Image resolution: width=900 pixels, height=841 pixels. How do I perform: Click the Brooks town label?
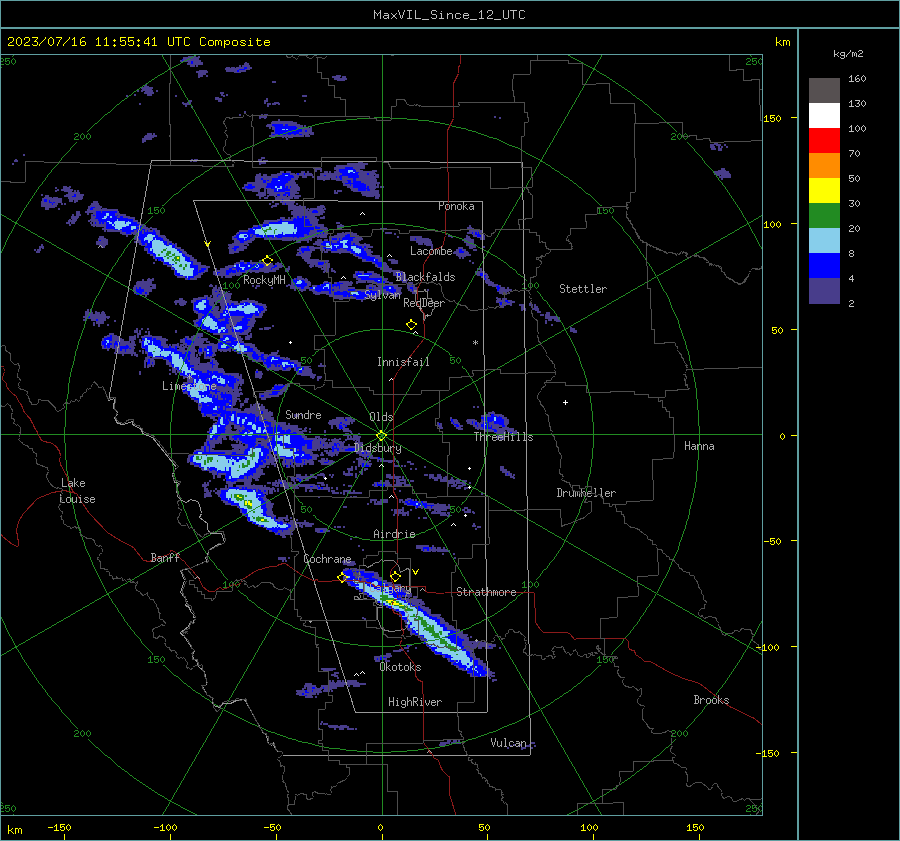pos(711,700)
